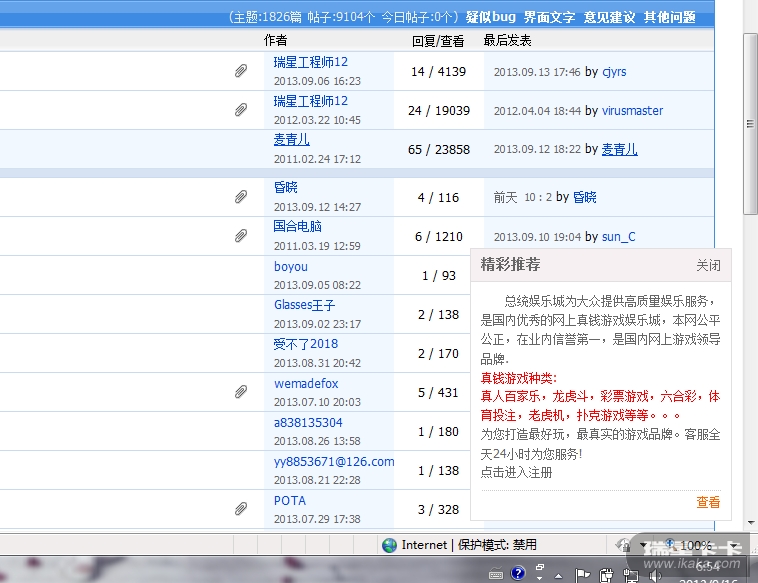Viewport: 758px width, 583px height.
Task: Click the 6 / 1210 reply count
Action: (x=438, y=236)
